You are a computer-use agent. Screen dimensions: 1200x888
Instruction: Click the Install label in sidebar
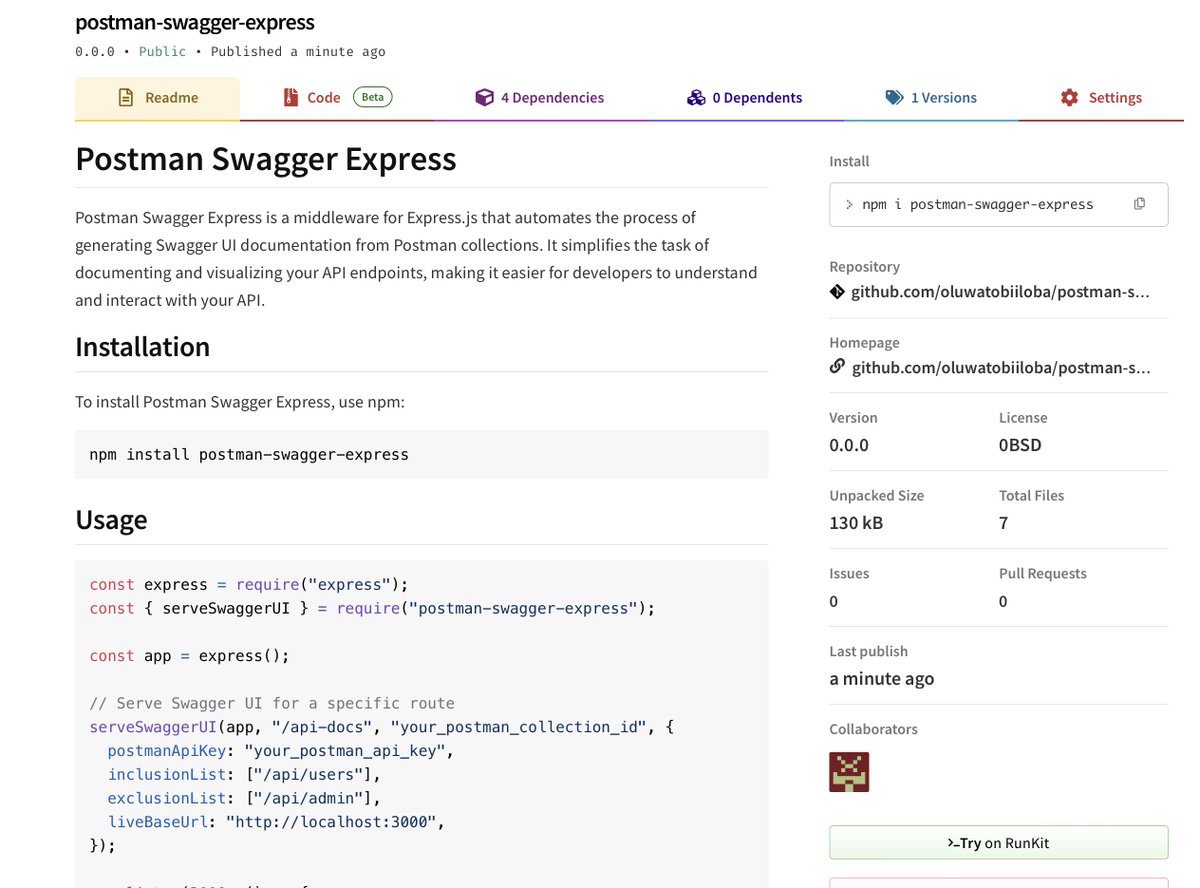pyautogui.click(x=849, y=161)
